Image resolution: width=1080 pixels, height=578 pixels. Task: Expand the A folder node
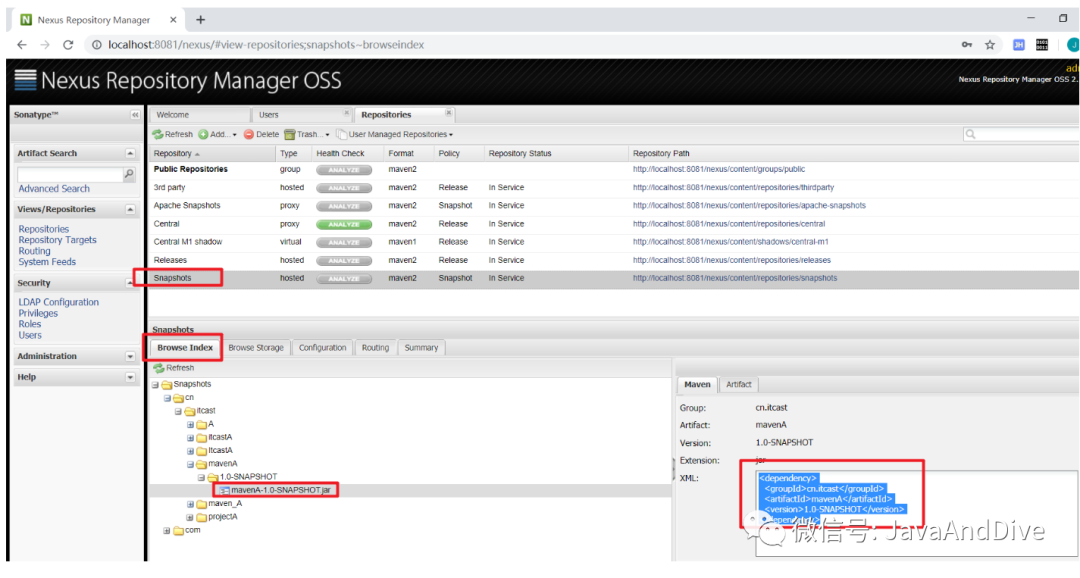tap(190, 424)
